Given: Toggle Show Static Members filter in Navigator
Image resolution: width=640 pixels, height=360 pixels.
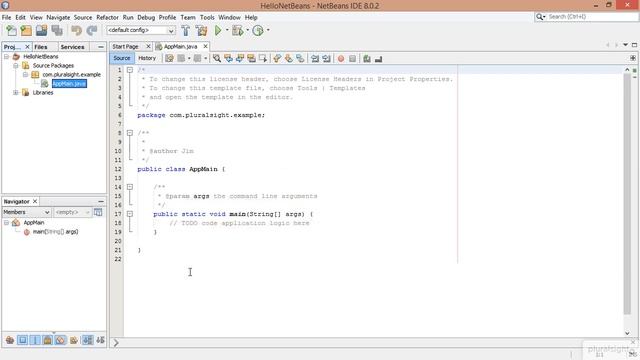Looking at the screenshot, I should click(x=35, y=340).
